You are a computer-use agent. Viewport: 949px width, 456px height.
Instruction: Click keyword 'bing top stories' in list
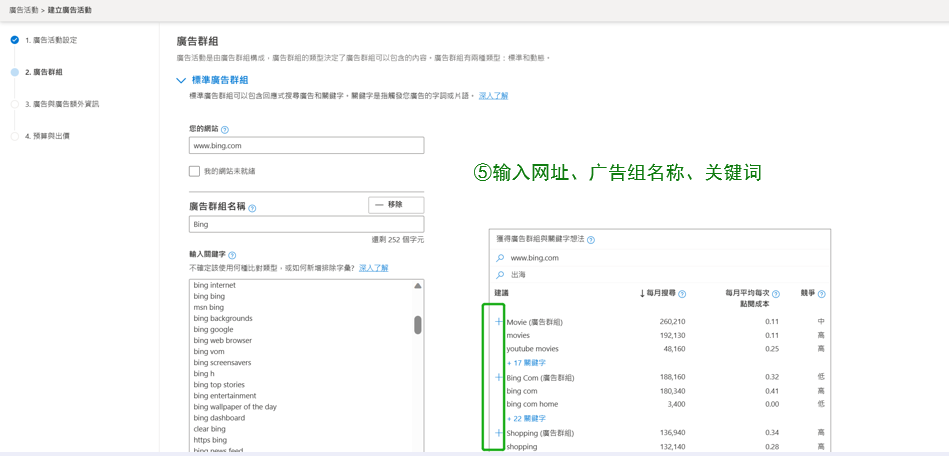pyautogui.click(x=219, y=385)
